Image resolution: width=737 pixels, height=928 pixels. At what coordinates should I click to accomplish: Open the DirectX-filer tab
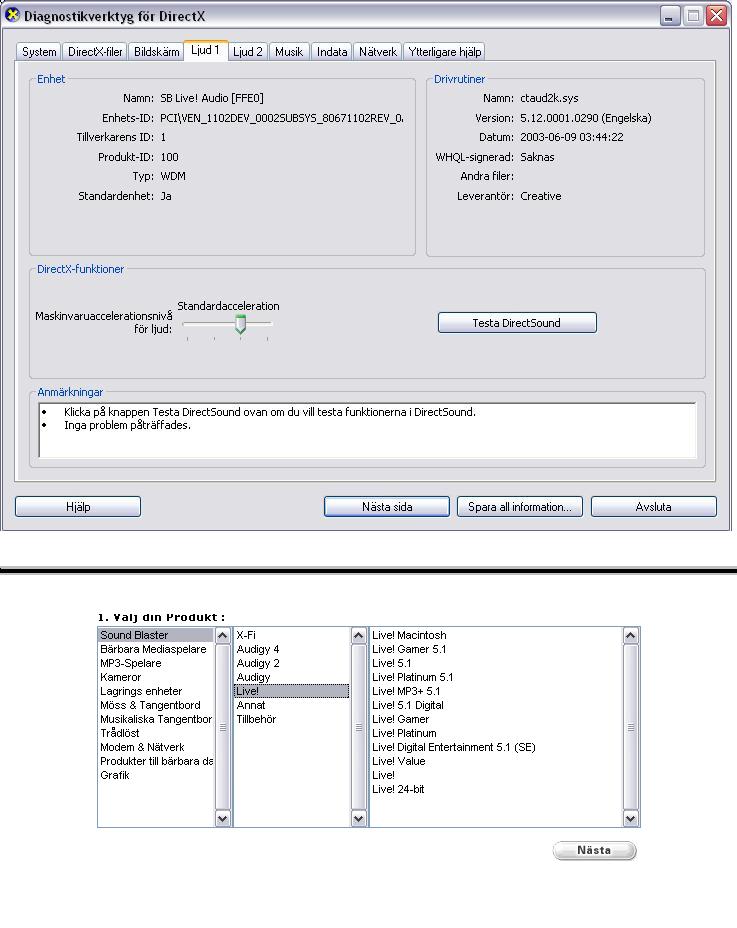point(95,52)
